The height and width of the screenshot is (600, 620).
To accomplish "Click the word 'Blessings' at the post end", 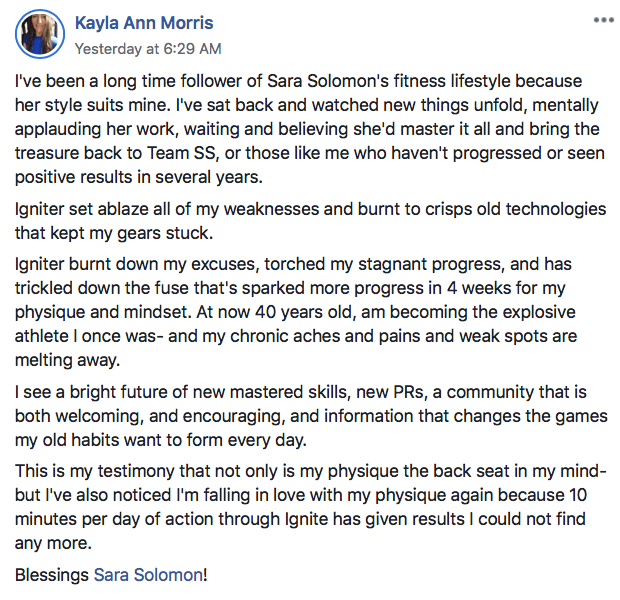I will (x=52, y=575).
